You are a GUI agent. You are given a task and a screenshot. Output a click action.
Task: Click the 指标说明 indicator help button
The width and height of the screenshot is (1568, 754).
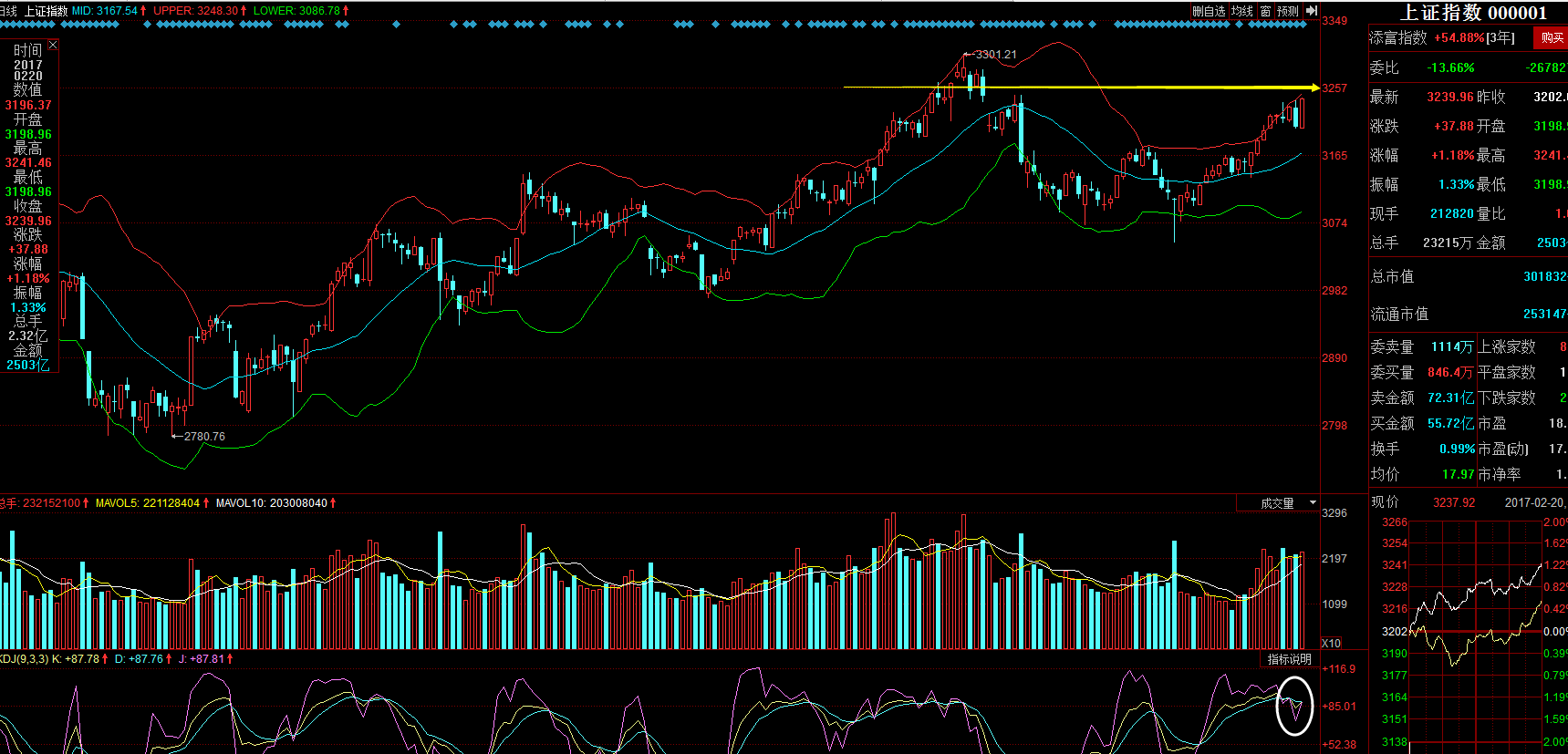(x=1289, y=659)
